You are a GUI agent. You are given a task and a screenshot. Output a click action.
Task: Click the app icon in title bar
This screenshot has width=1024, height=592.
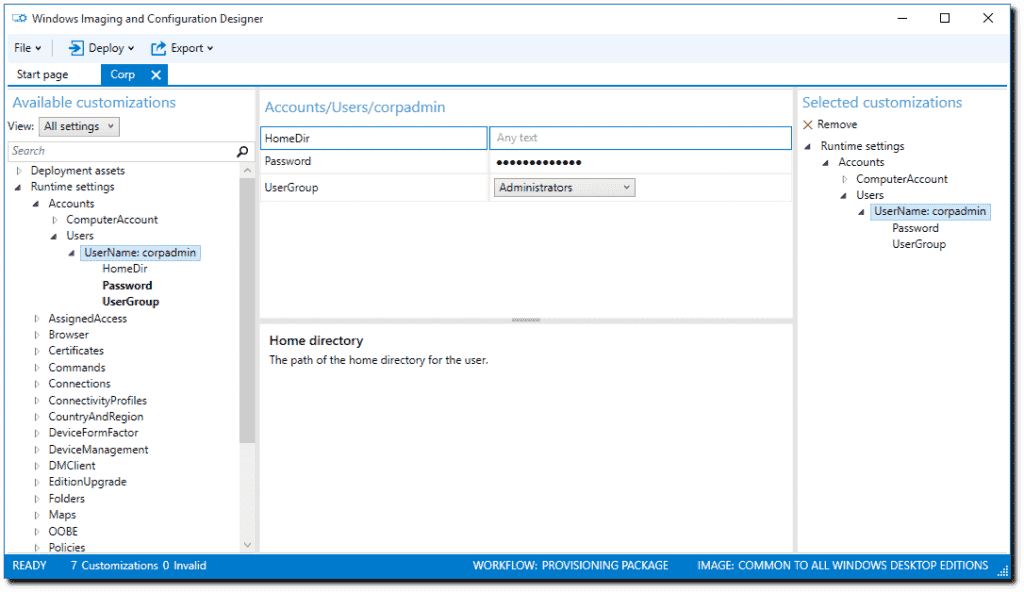tap(20, 18)
